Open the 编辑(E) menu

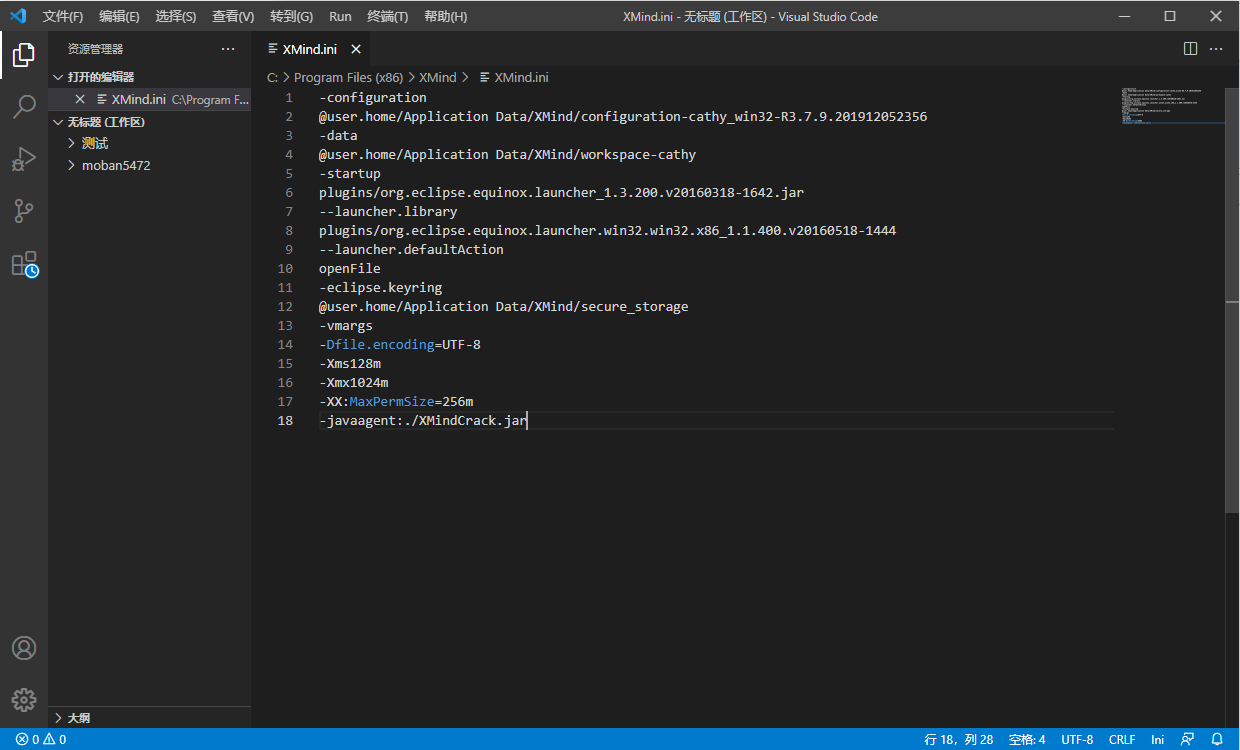[x=119, y=16]
